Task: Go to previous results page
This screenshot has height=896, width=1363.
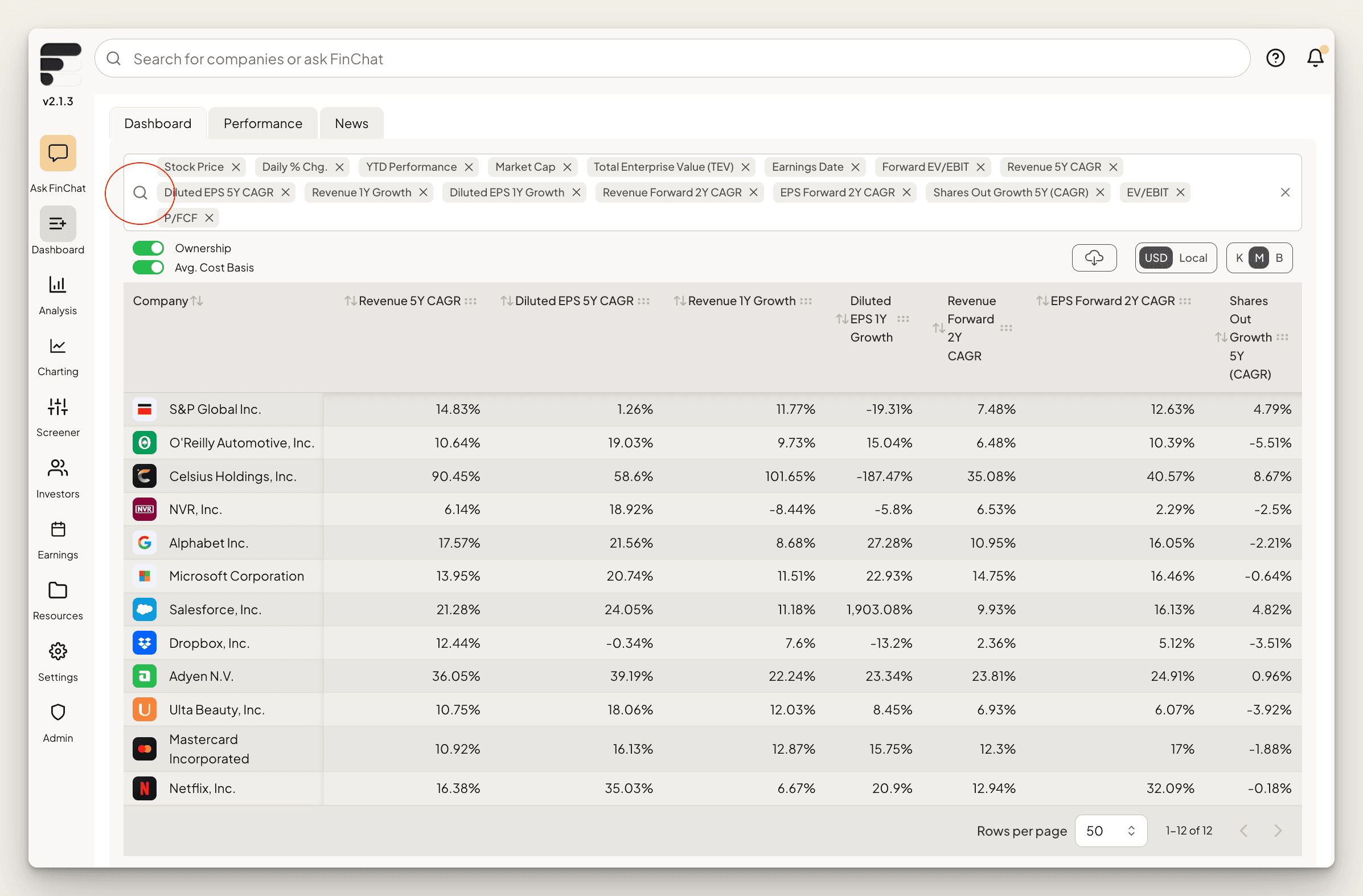Action: (1244, 831)
